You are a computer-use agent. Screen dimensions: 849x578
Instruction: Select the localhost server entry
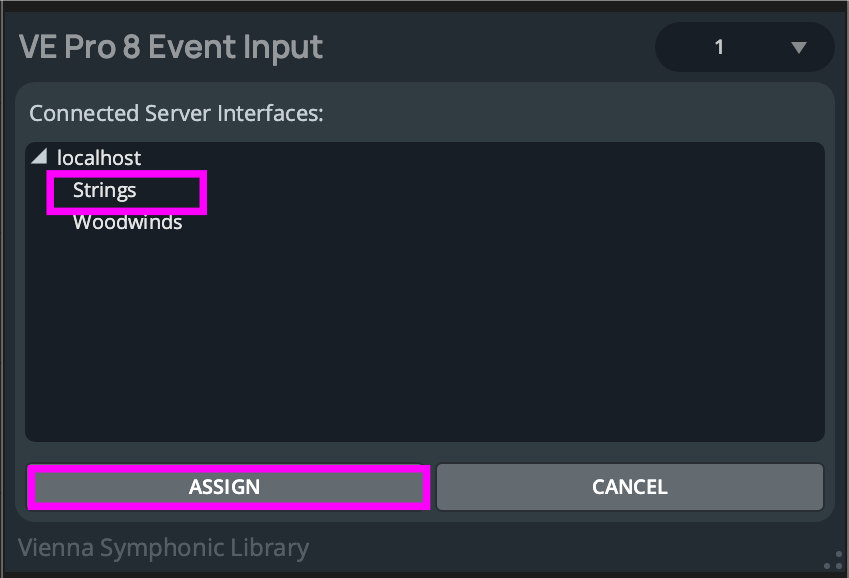click(99, 158)
